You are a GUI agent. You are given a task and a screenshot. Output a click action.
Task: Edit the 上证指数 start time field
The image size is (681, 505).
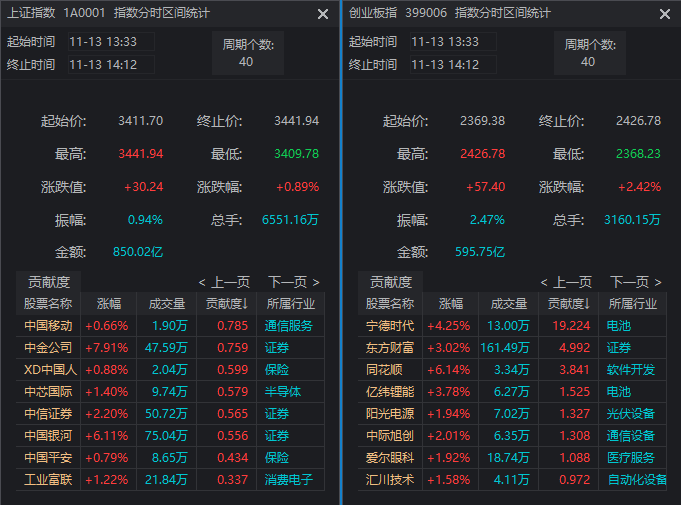110,42
